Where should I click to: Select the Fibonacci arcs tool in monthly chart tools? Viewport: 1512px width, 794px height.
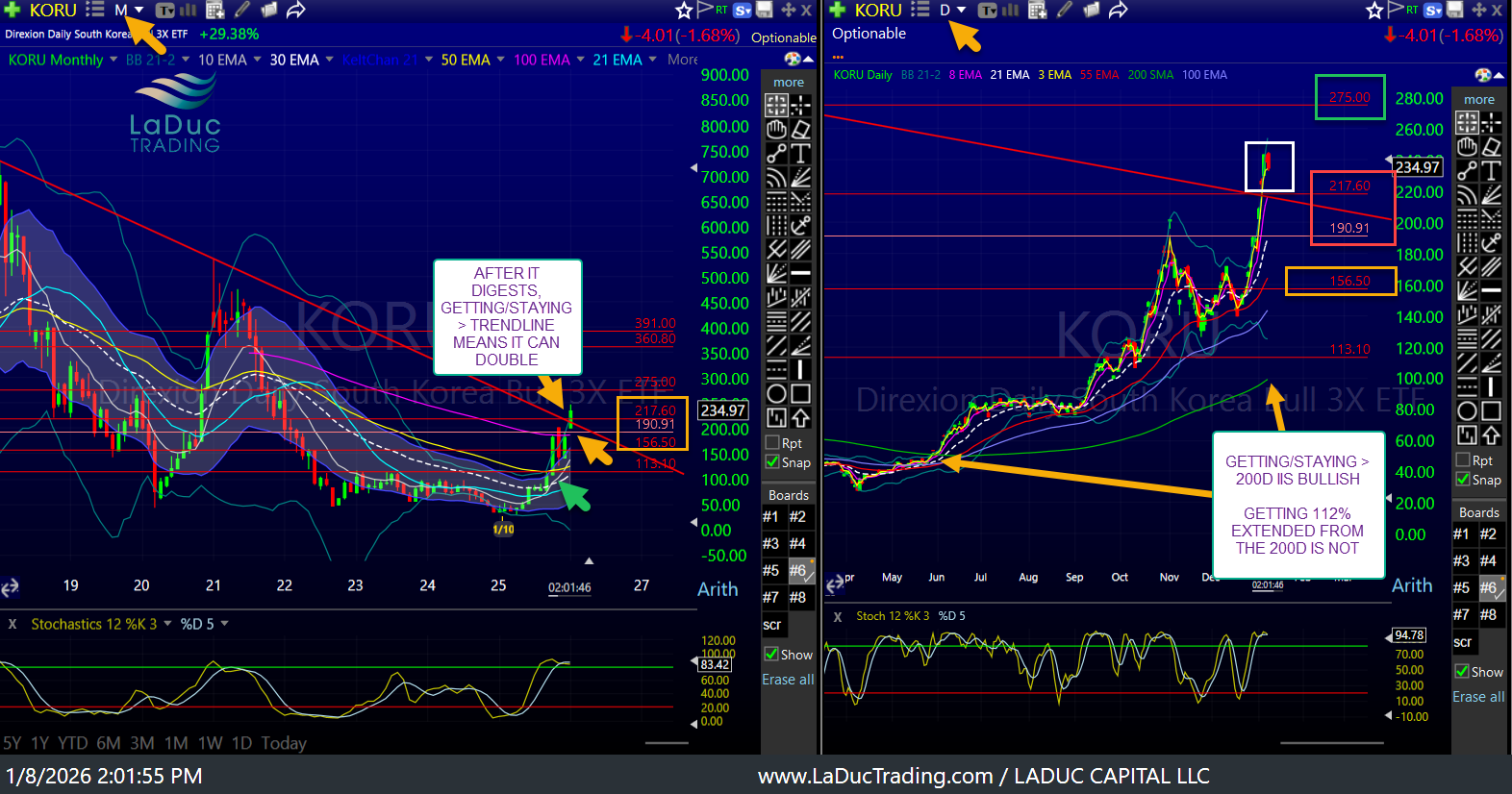[776, 177]
